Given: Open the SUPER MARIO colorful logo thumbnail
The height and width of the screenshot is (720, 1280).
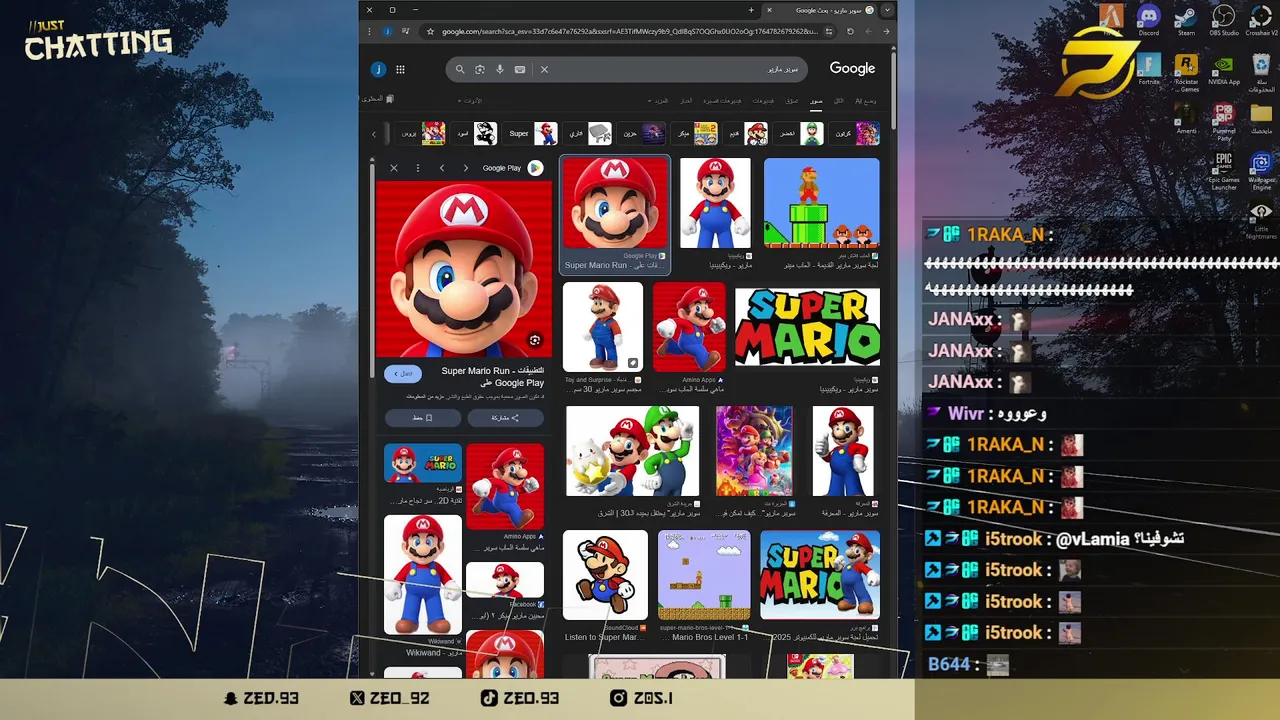Looking at the screenshot, I should [807, 328].
